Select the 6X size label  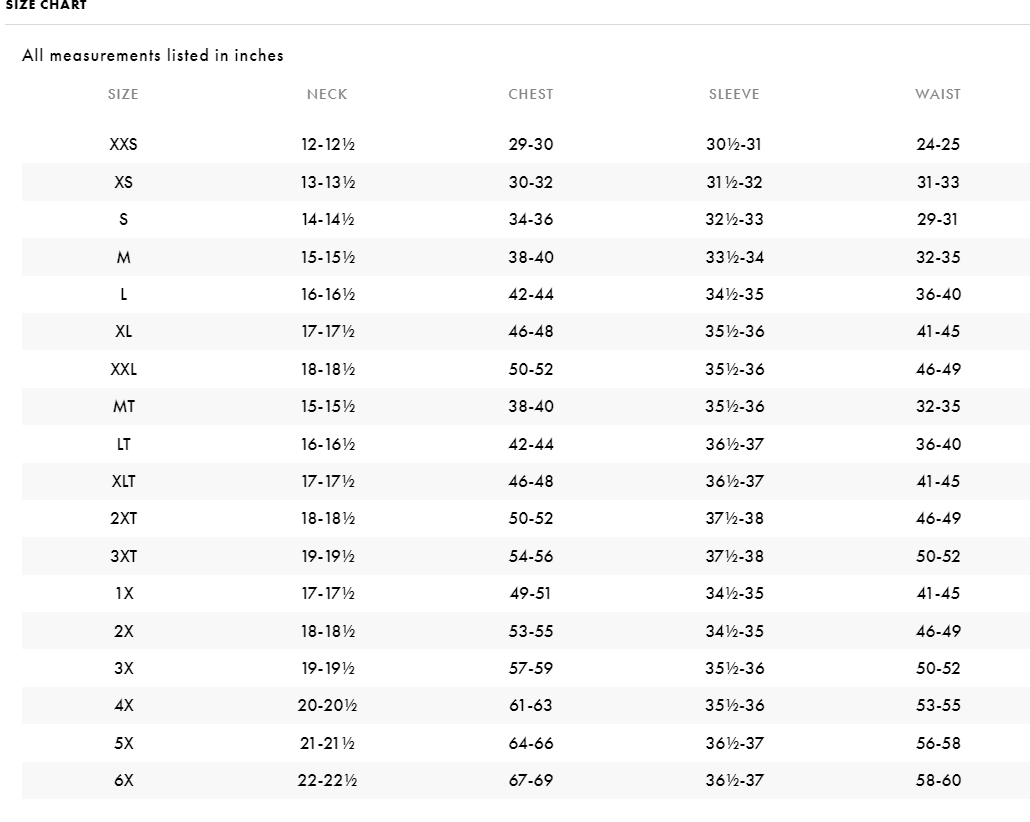123,780
